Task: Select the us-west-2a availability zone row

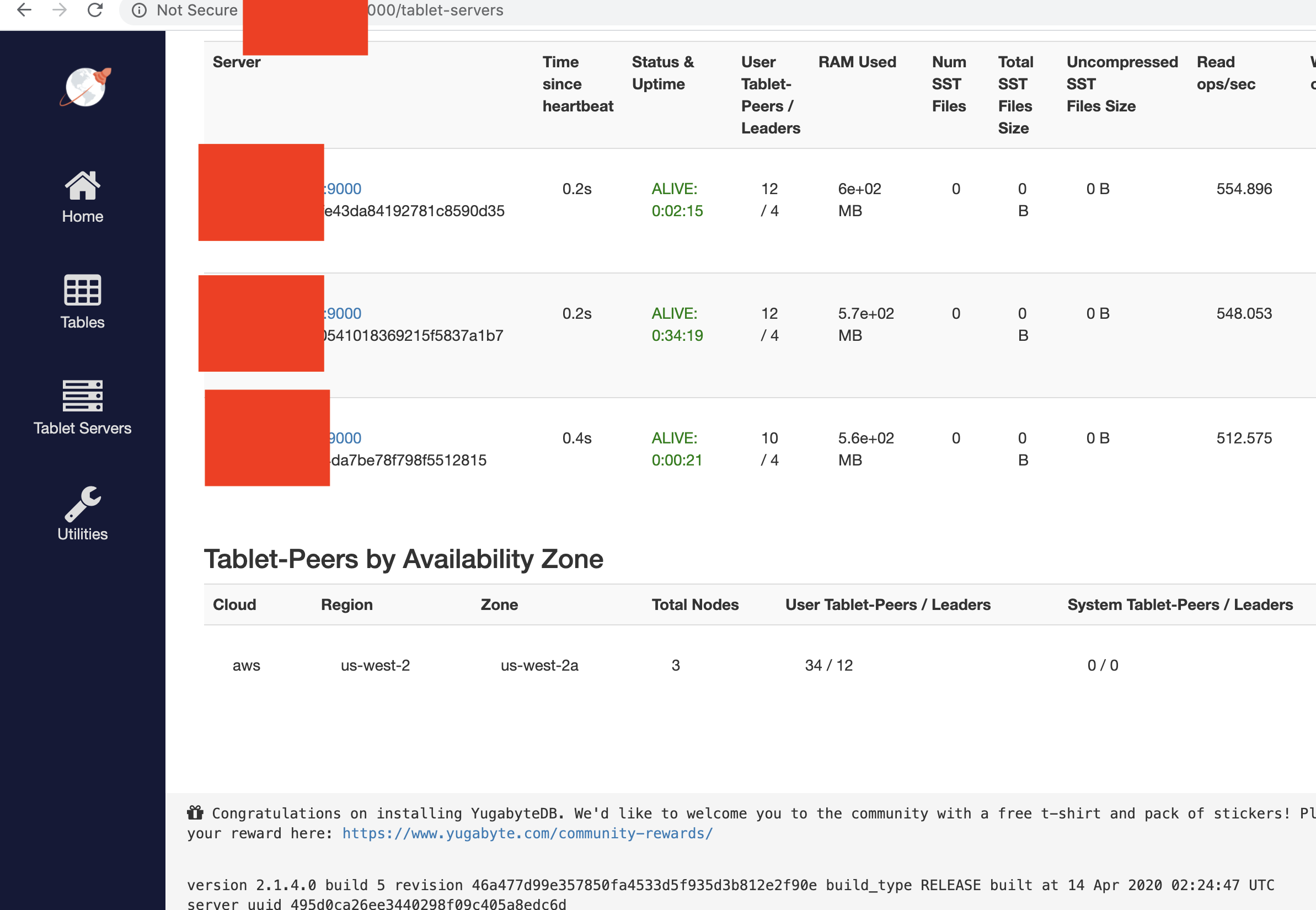Action: pyautogui.click(x=539, y=665)
